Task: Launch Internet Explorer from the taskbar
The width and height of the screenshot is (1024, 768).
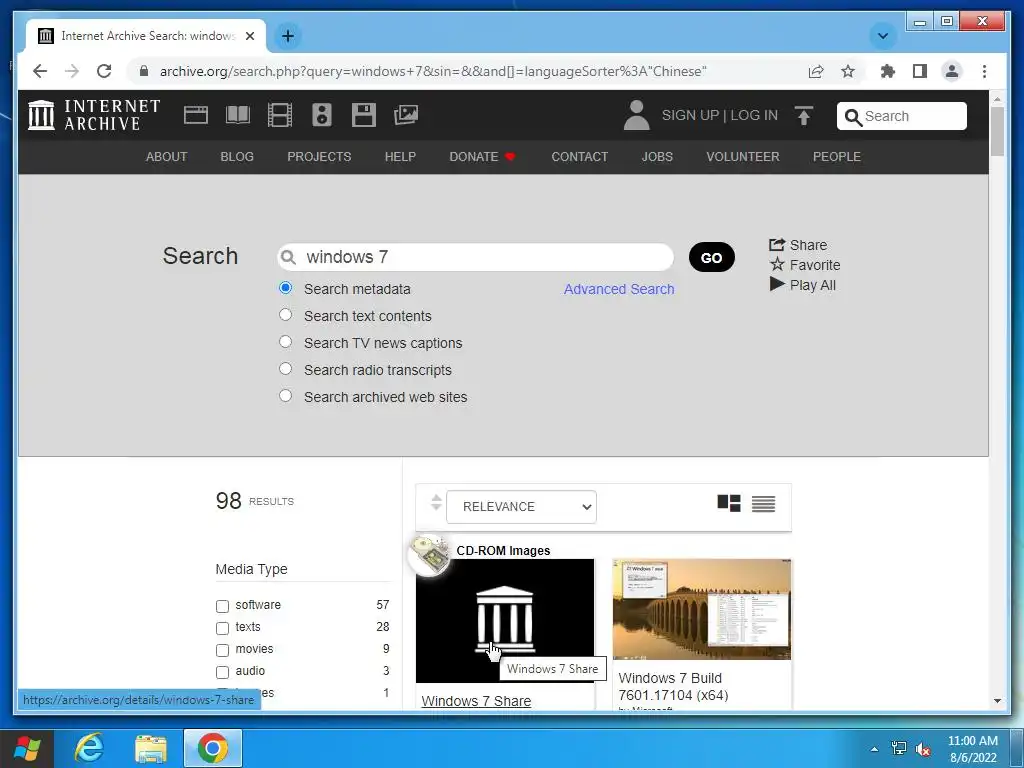Action: (89, 748)
